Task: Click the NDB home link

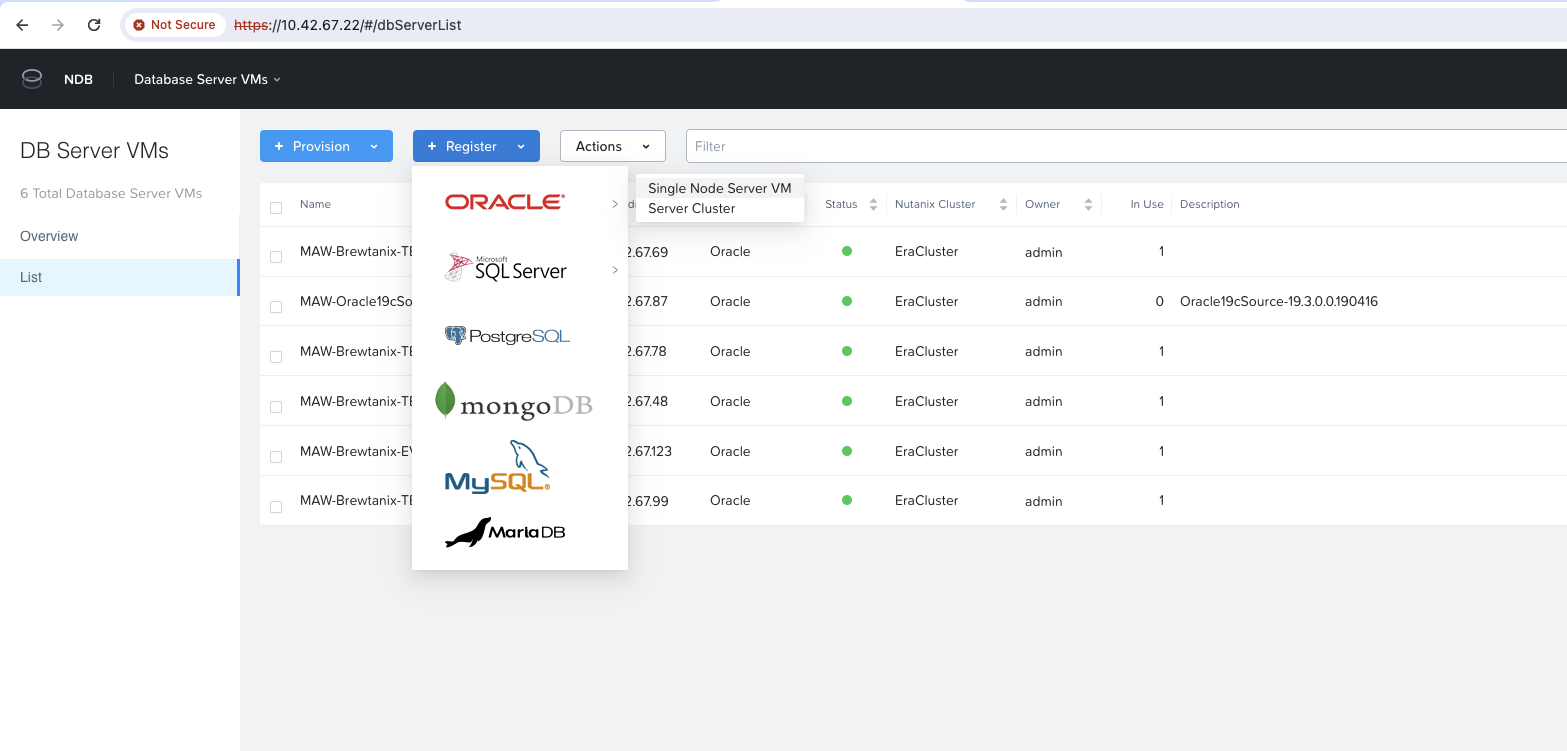Action: pos(78,79)
